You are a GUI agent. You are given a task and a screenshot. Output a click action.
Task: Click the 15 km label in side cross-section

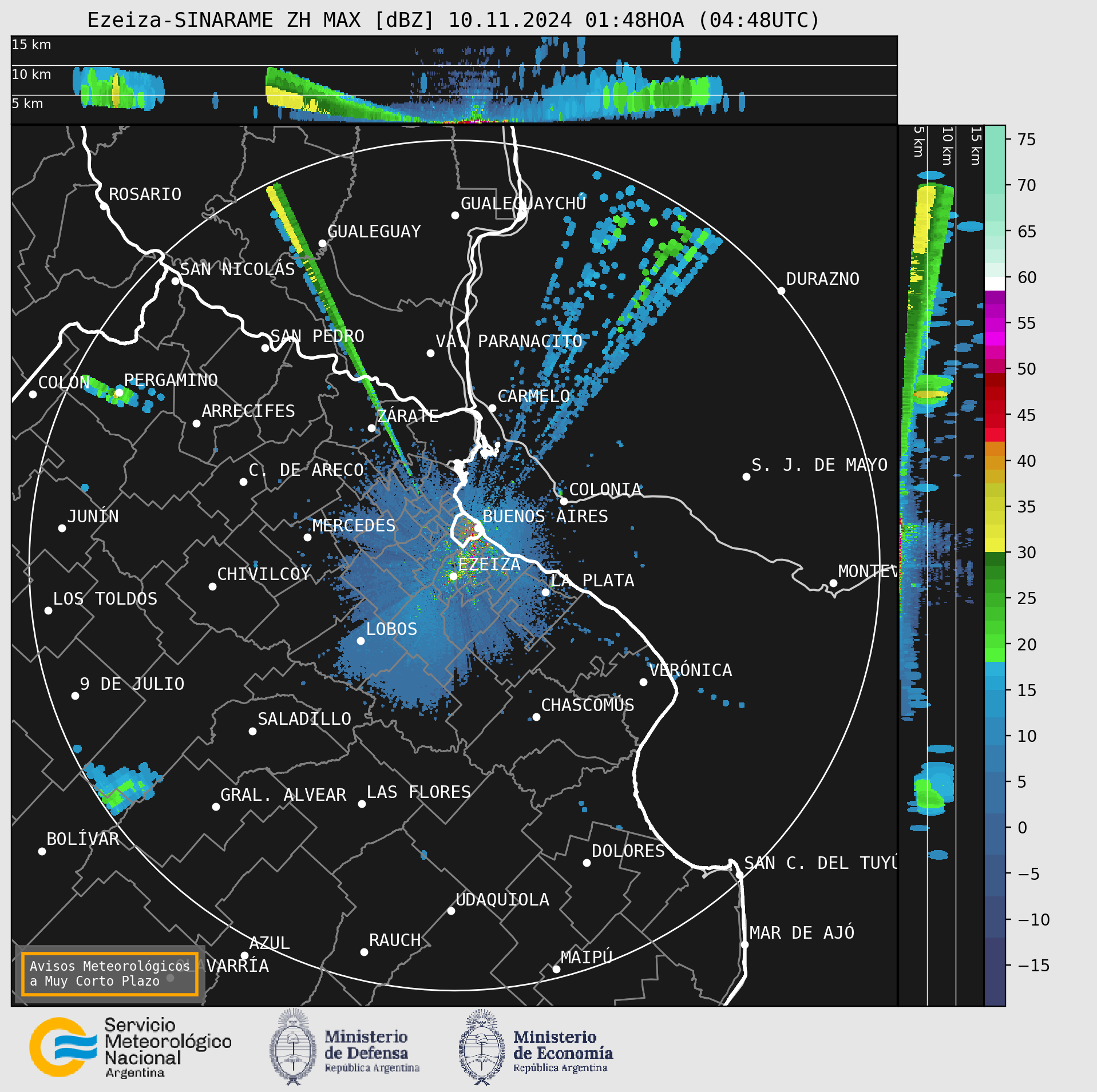click(976, 146)
